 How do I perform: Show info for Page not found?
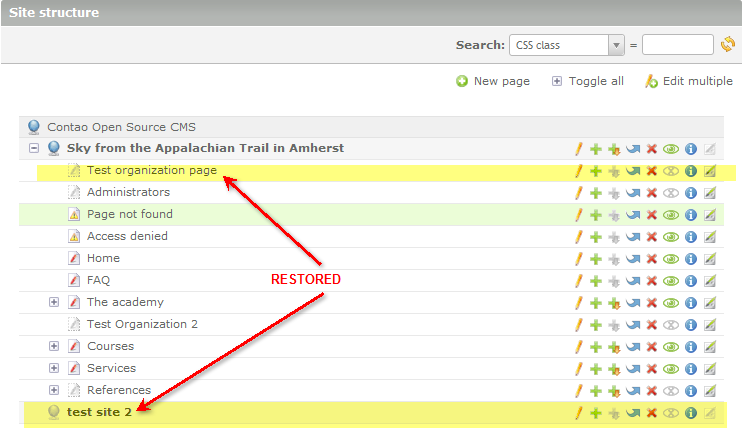pos(690,214)
